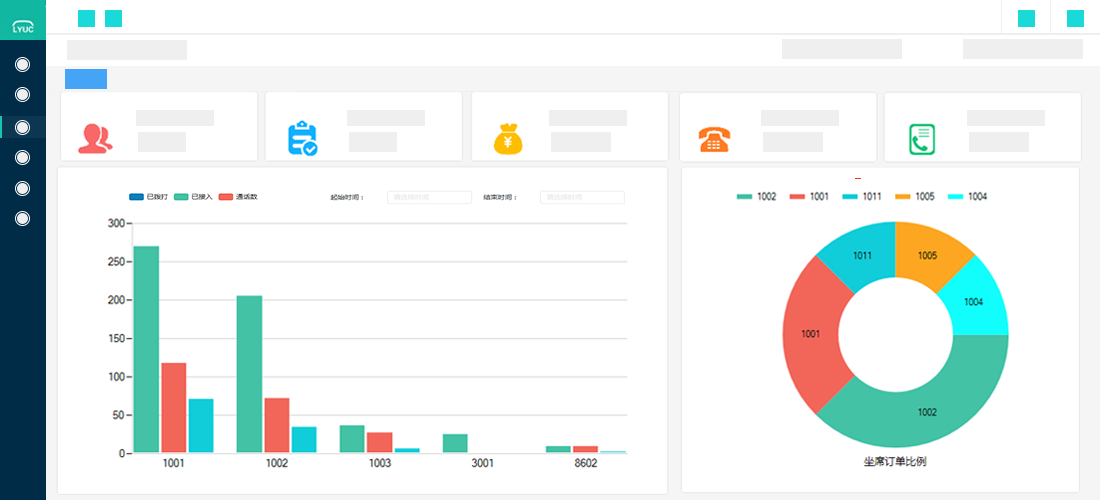
Task: Click the 1002 slice of the donut chart
Action: (x=925, y=410)
